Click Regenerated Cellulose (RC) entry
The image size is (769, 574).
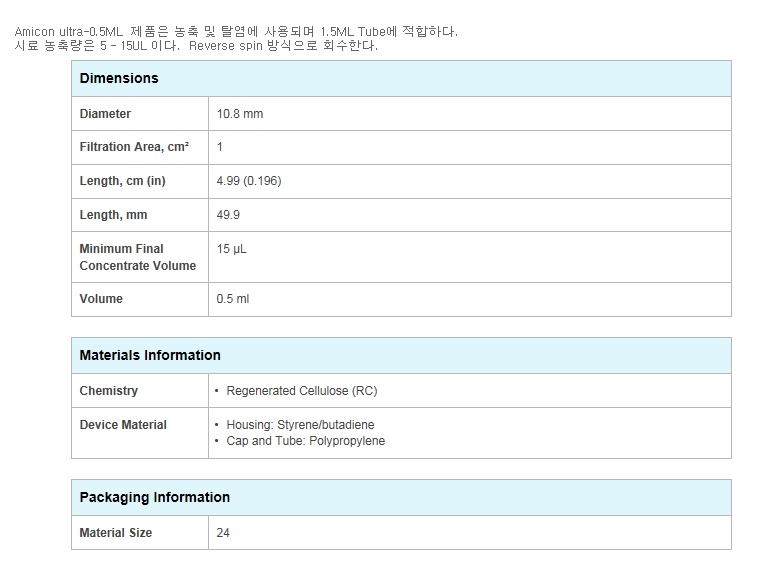(x=302, y=391)
